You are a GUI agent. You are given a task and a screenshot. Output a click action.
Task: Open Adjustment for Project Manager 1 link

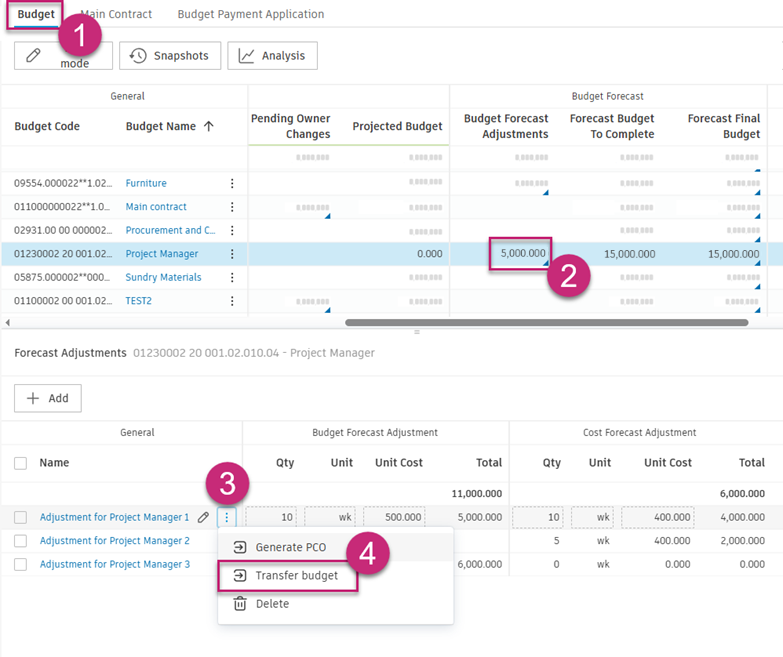tap(114, 517)
